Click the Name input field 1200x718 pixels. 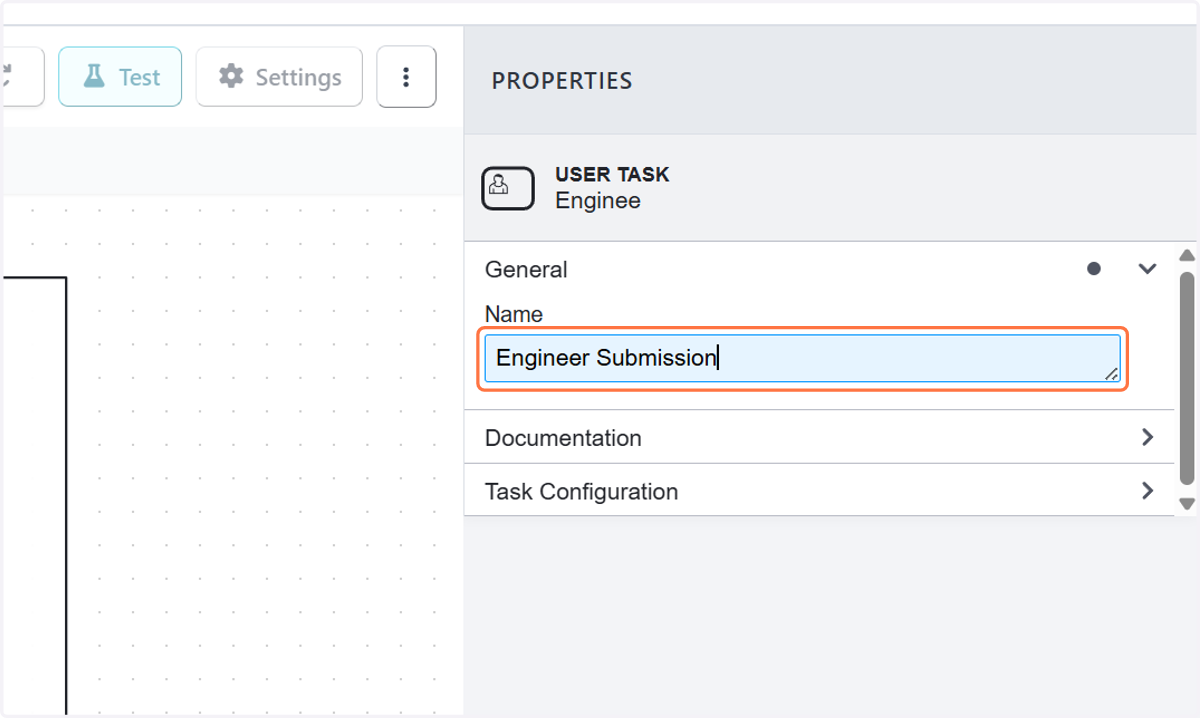(x=802, y=358)
